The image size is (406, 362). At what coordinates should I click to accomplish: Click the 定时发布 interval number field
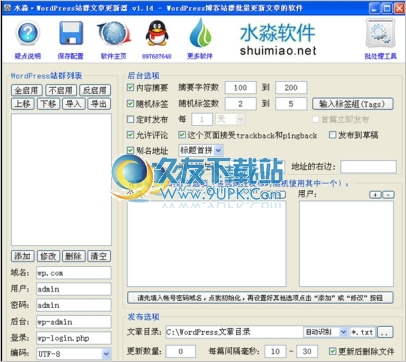202,119
